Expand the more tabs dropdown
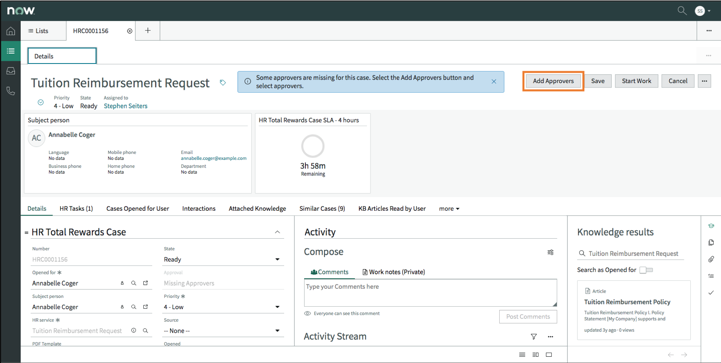 click(x=449, y=208)
